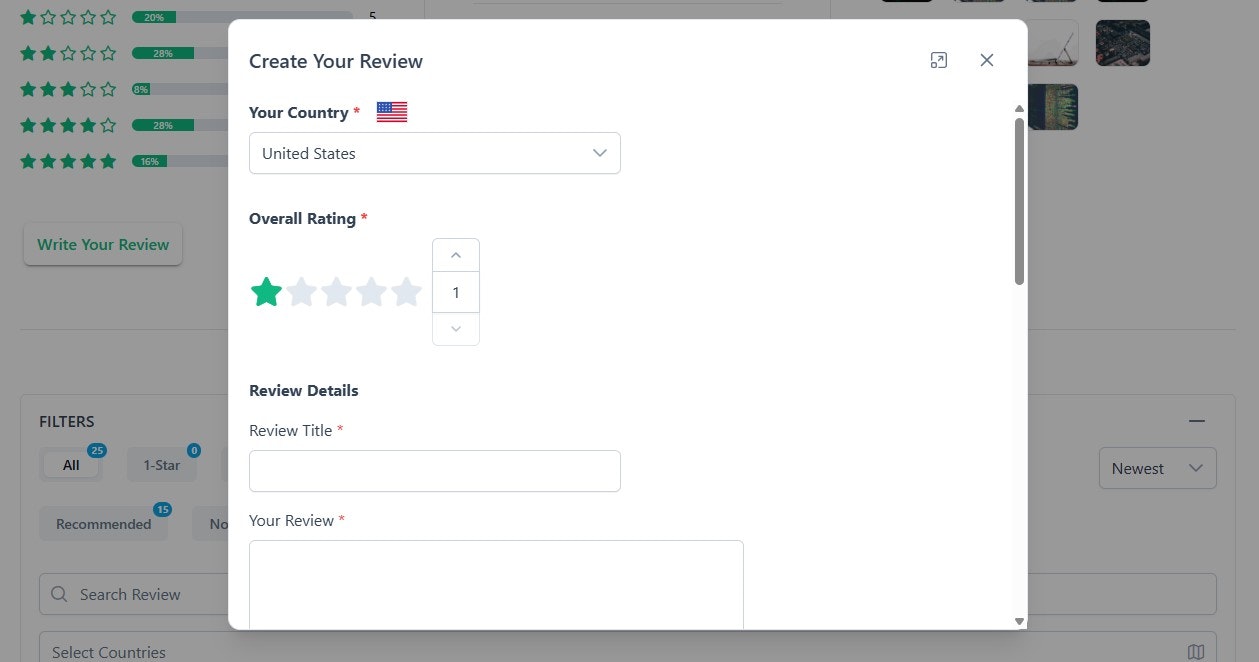This screenshot has height=662, width=1259.
Task: Switch to the 1-Star reviews filter tab
Action: (x=161, y=464)
